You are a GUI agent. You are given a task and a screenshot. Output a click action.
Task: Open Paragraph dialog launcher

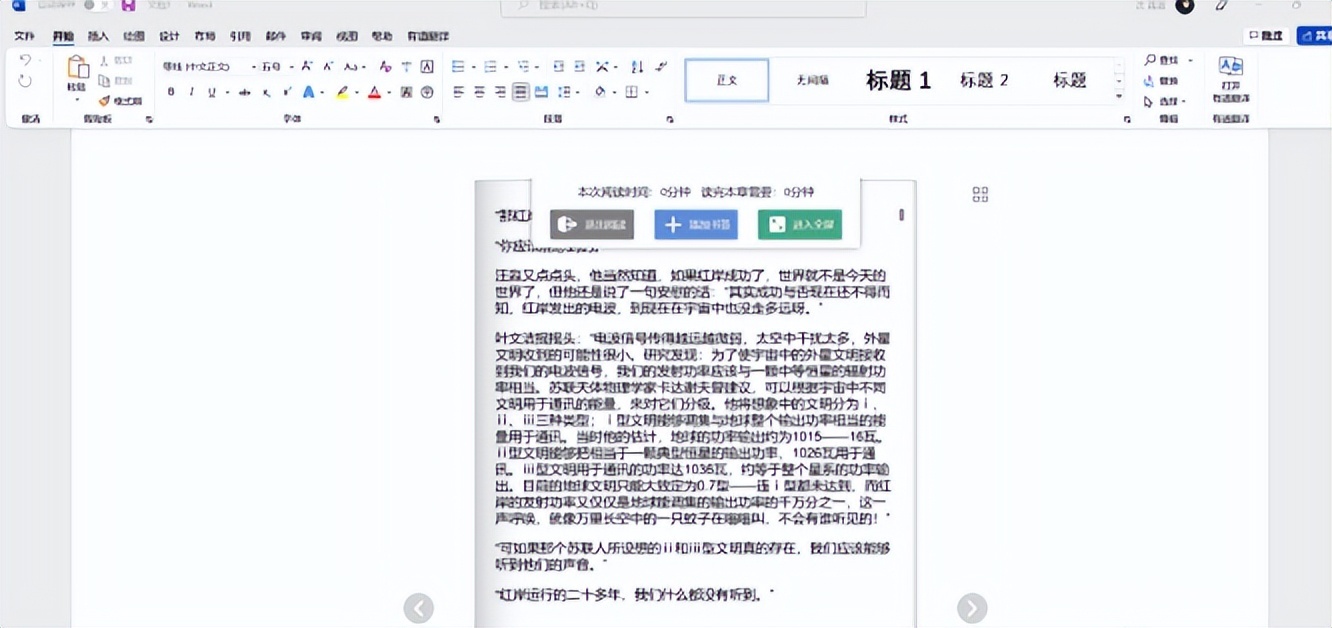click(669, 120)
